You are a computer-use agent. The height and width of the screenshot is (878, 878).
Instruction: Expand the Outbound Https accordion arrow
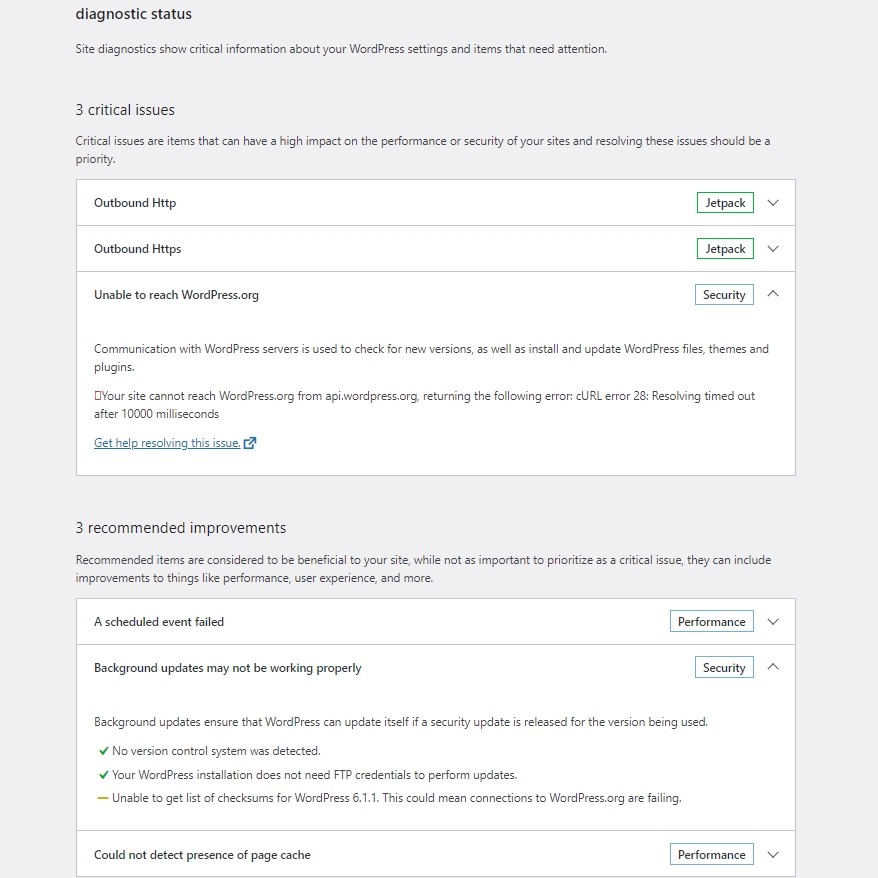[x=772, y=249]
